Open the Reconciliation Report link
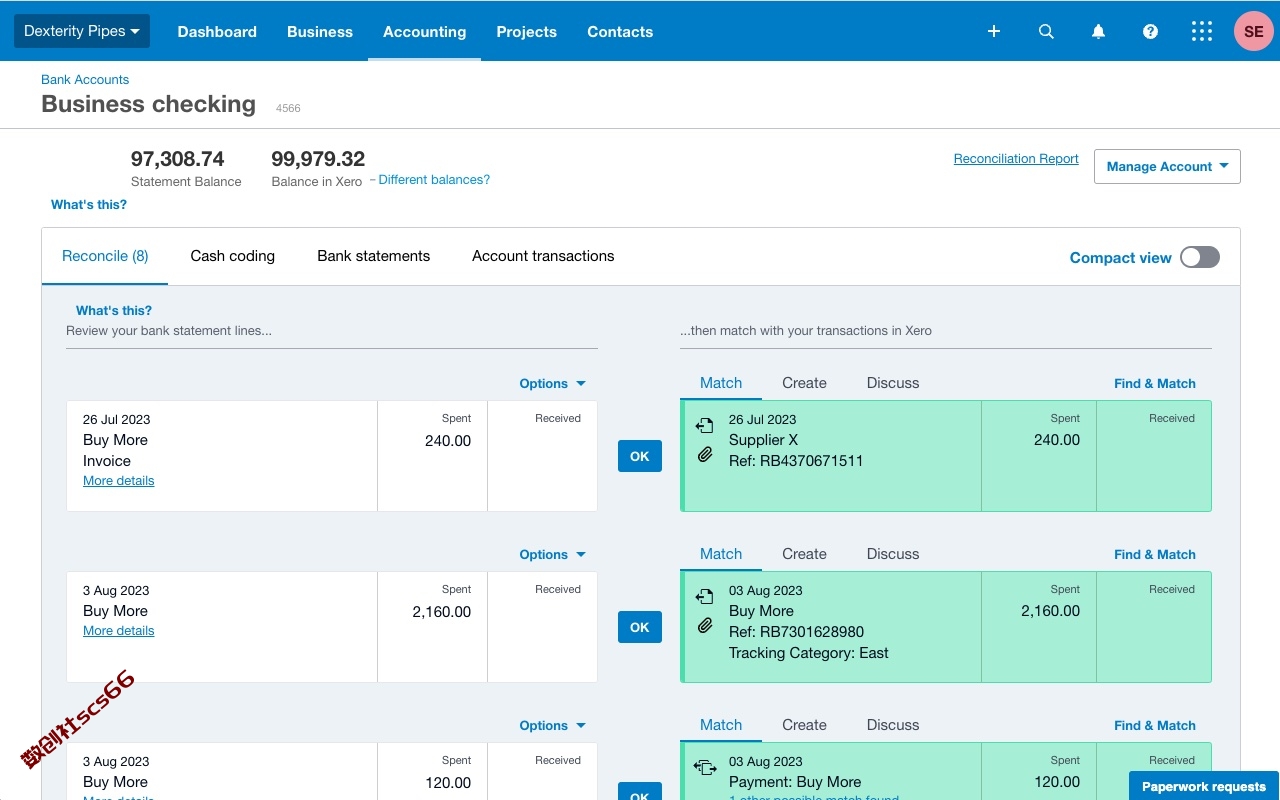This screenshot has height=800, width=1280. (x=1016, y=158)
